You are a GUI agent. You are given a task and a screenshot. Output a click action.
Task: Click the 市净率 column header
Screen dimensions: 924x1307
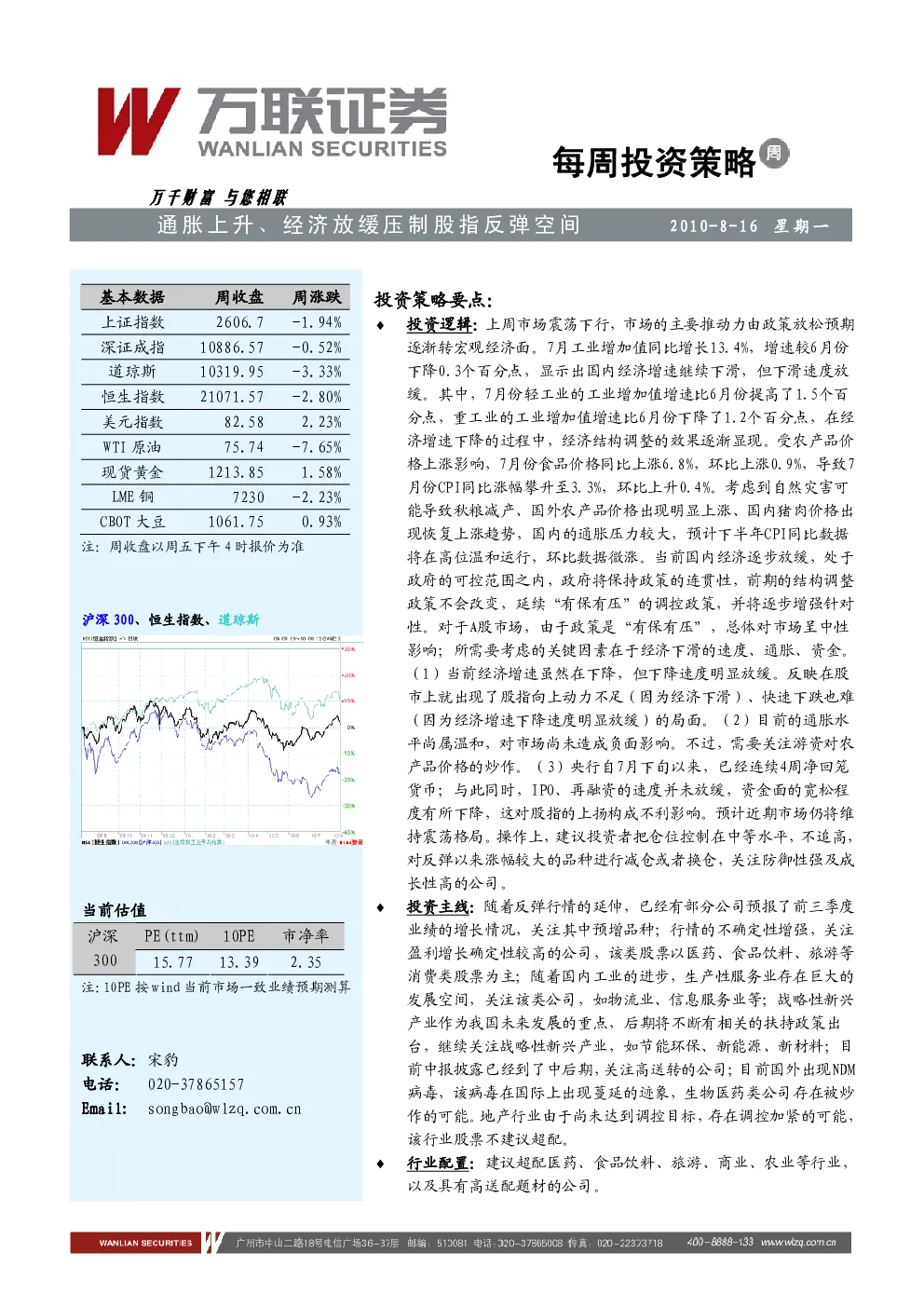[x=306, y=935]
